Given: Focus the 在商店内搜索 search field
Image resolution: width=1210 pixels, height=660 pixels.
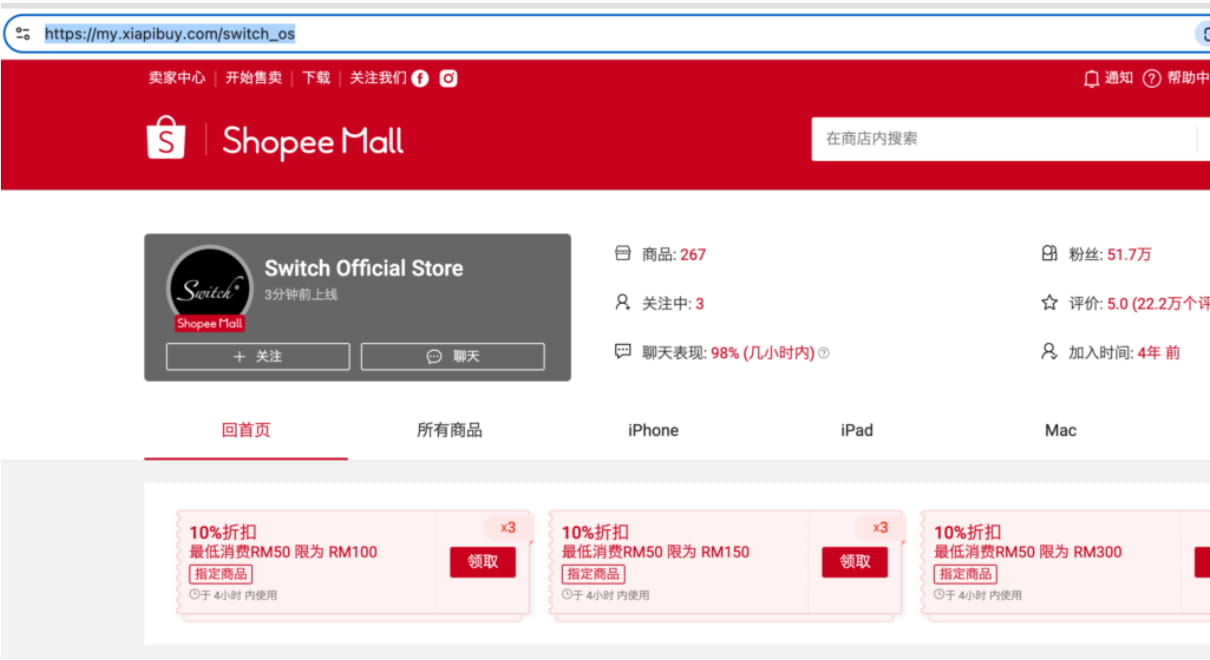Looking at the screenshot, I should 1003,138.
